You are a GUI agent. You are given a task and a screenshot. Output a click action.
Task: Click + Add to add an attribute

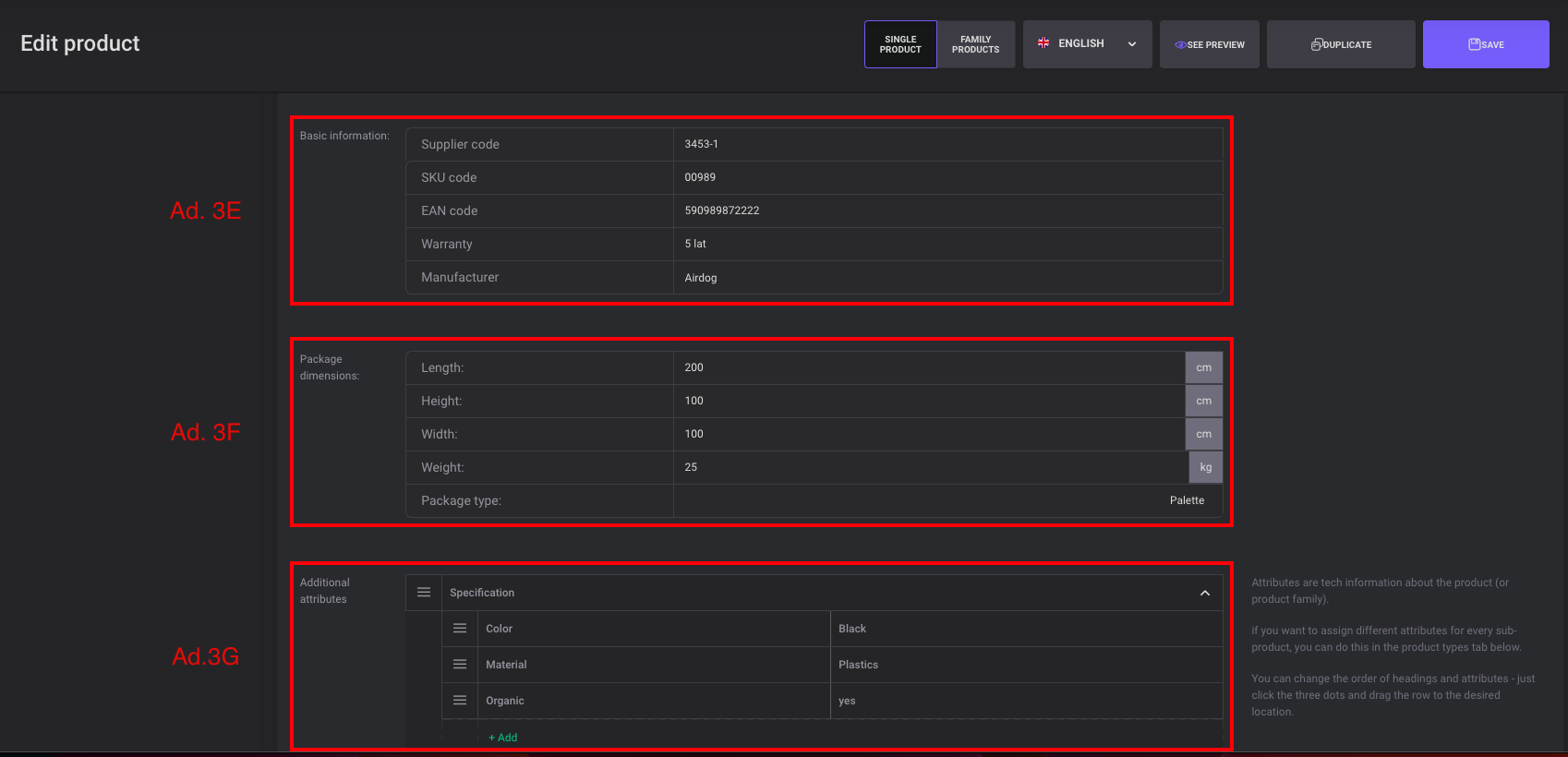click(503, 738)
